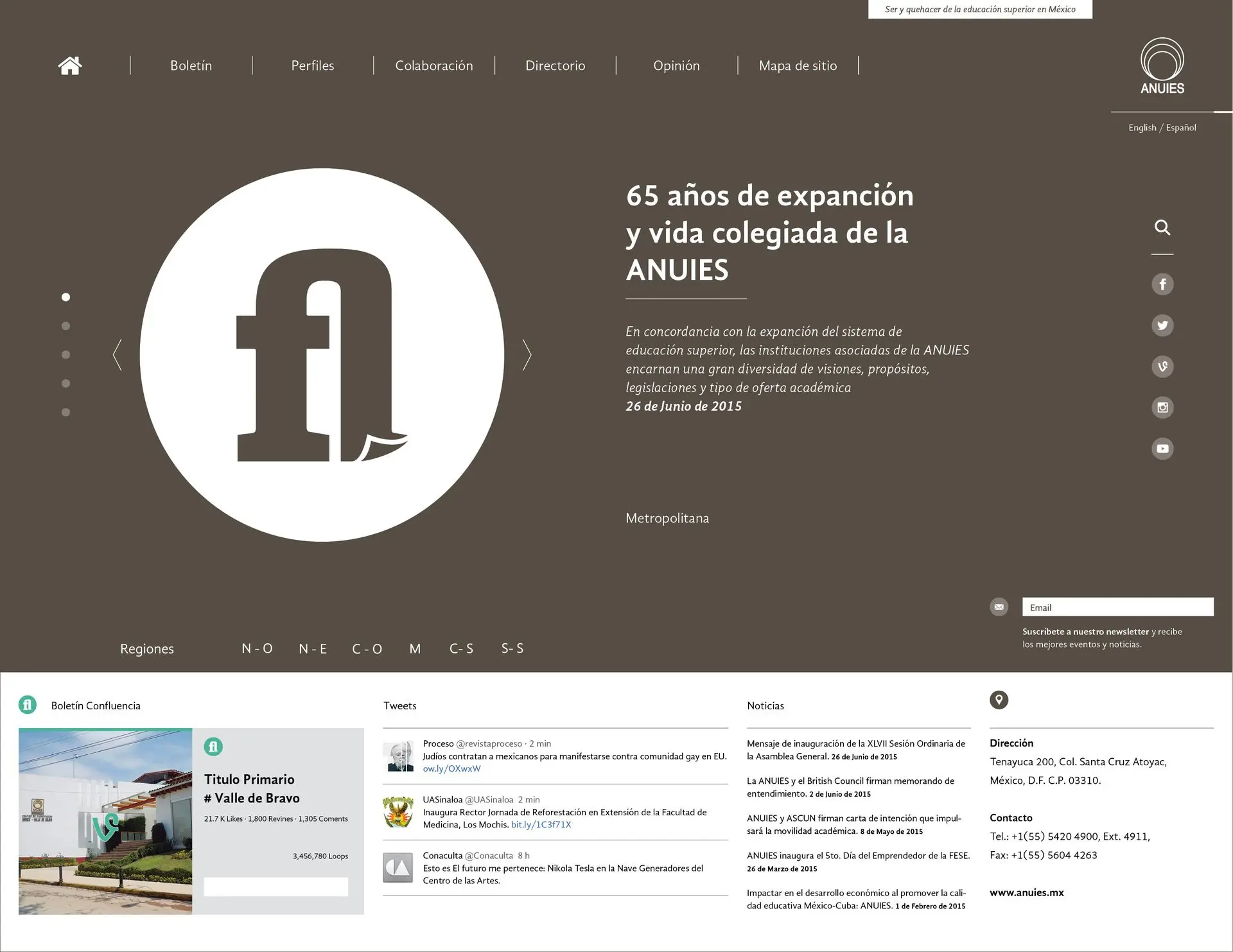Show the previous slide with left arrow
The height and width of the screenshot is (952, 1233).
(x=117, y=354)
